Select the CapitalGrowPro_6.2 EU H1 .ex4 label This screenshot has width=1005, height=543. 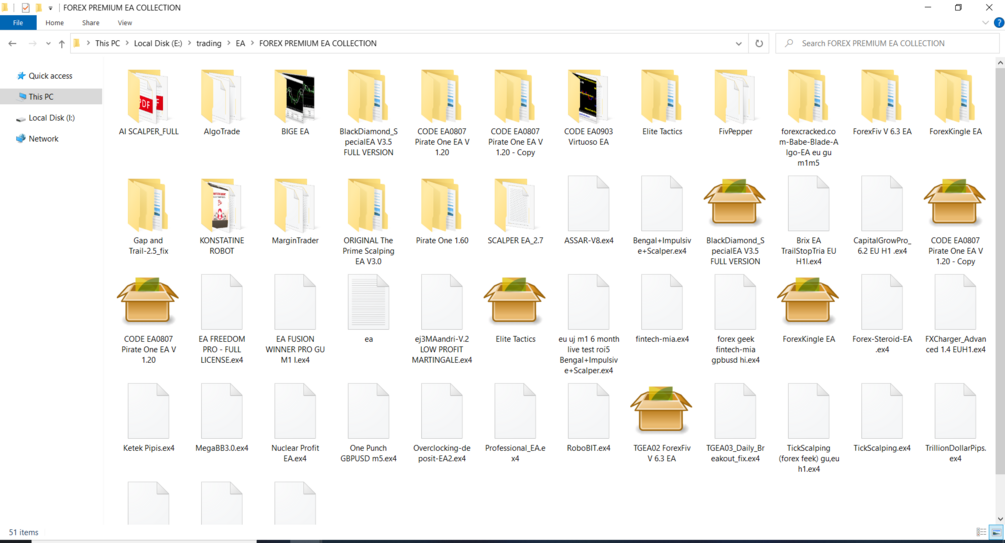point(882,246)
